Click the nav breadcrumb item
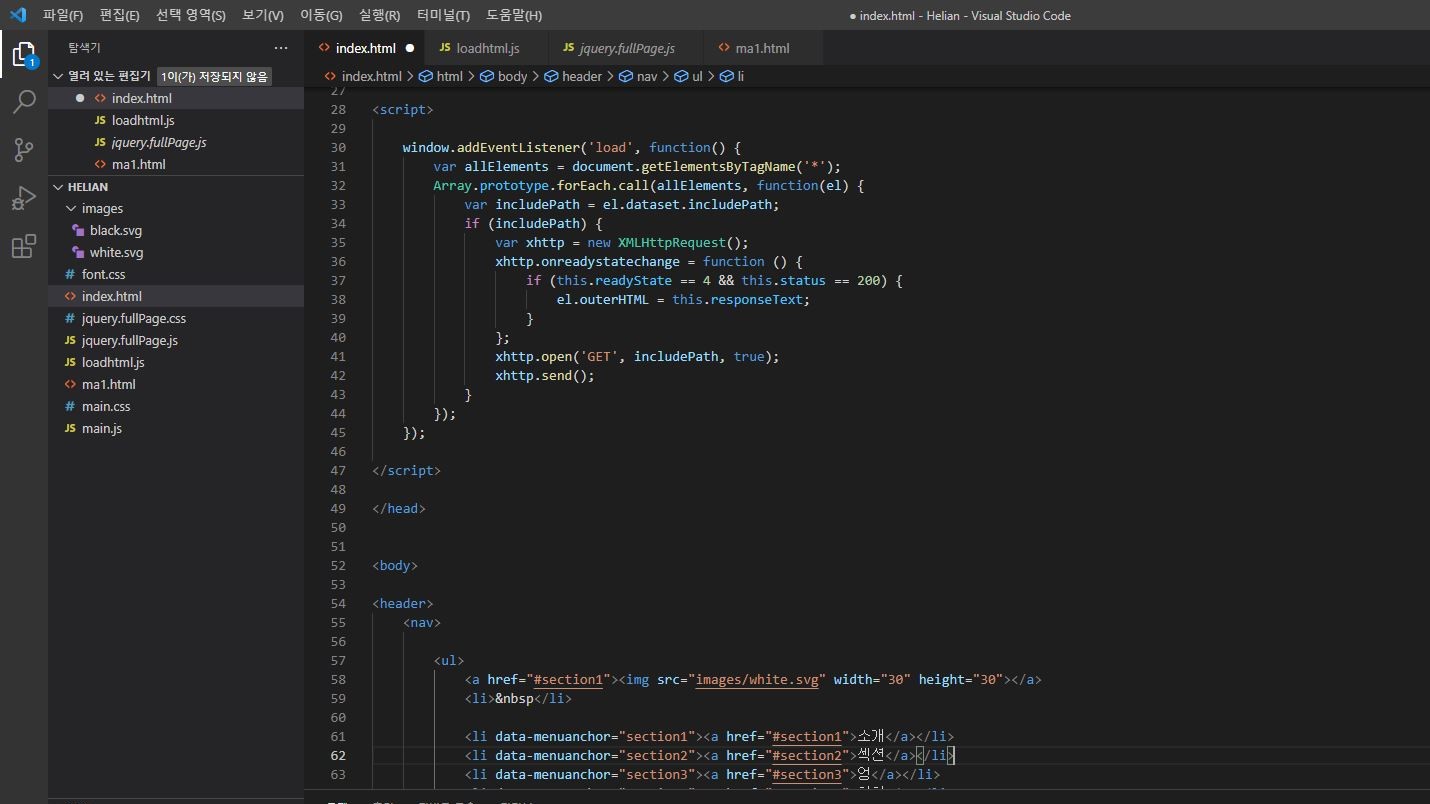 [x=646, y=76]
